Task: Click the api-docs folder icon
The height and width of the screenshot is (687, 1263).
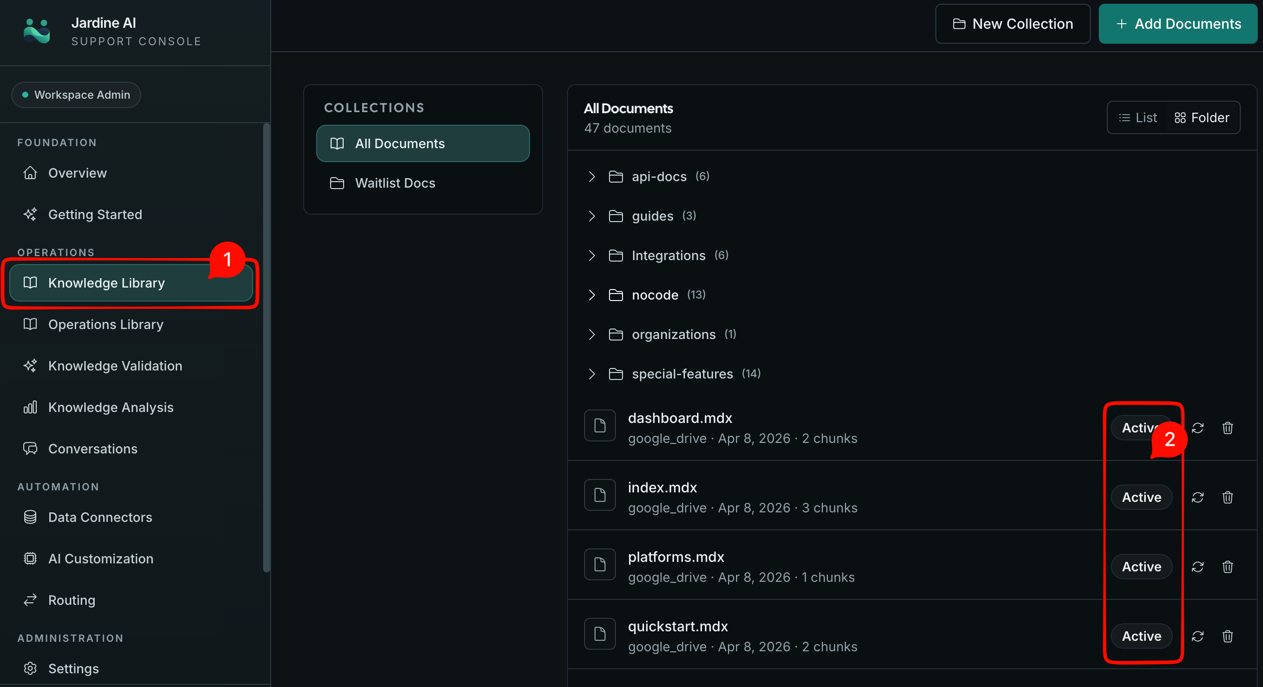Action: click(x=616, y=177)
